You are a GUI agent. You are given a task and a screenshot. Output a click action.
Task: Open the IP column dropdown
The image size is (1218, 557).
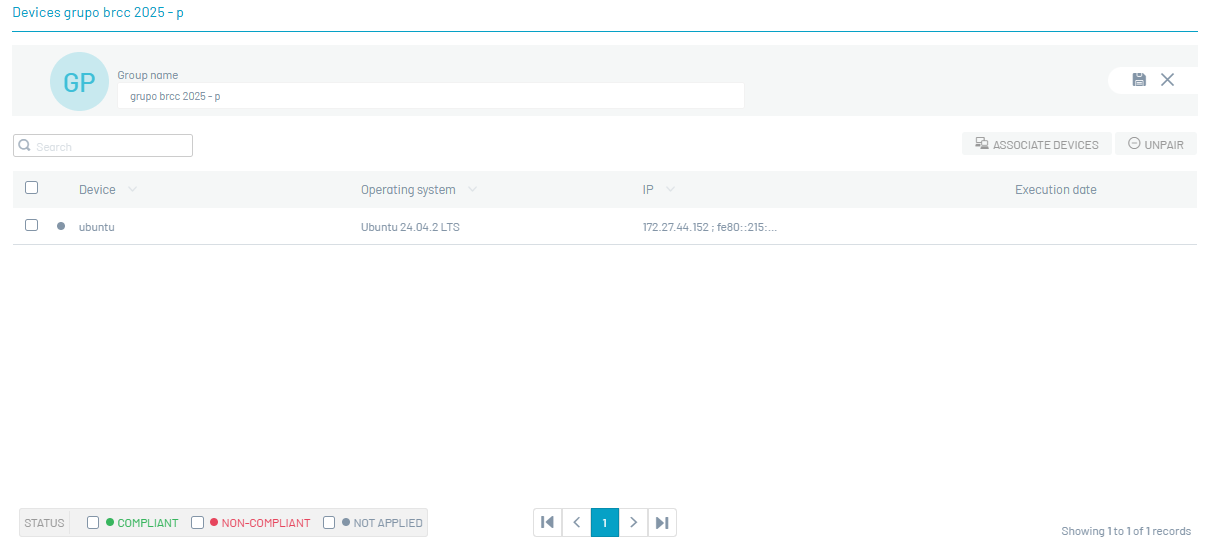pyautogui.click(x=670, y=190)
